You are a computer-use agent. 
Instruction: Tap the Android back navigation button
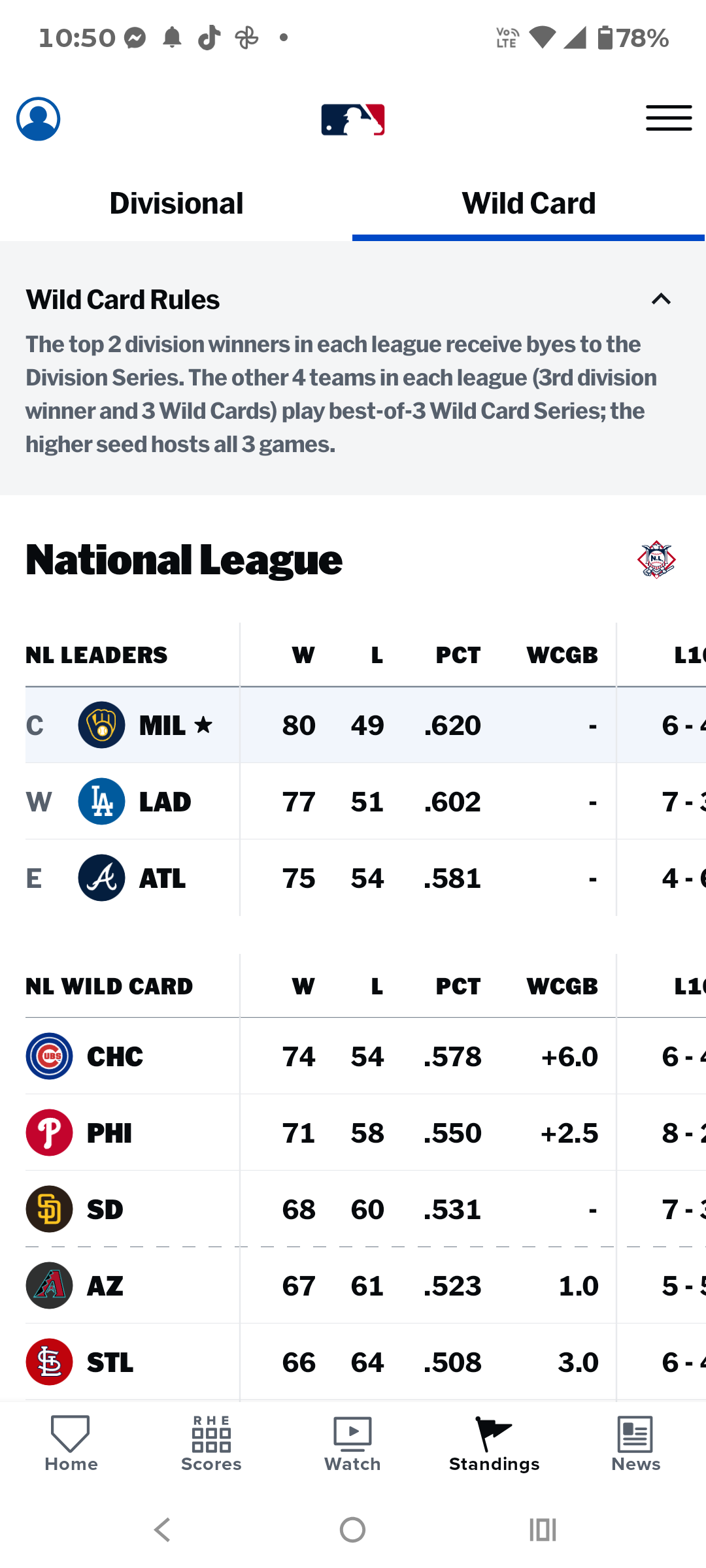tap(162, 1529)
